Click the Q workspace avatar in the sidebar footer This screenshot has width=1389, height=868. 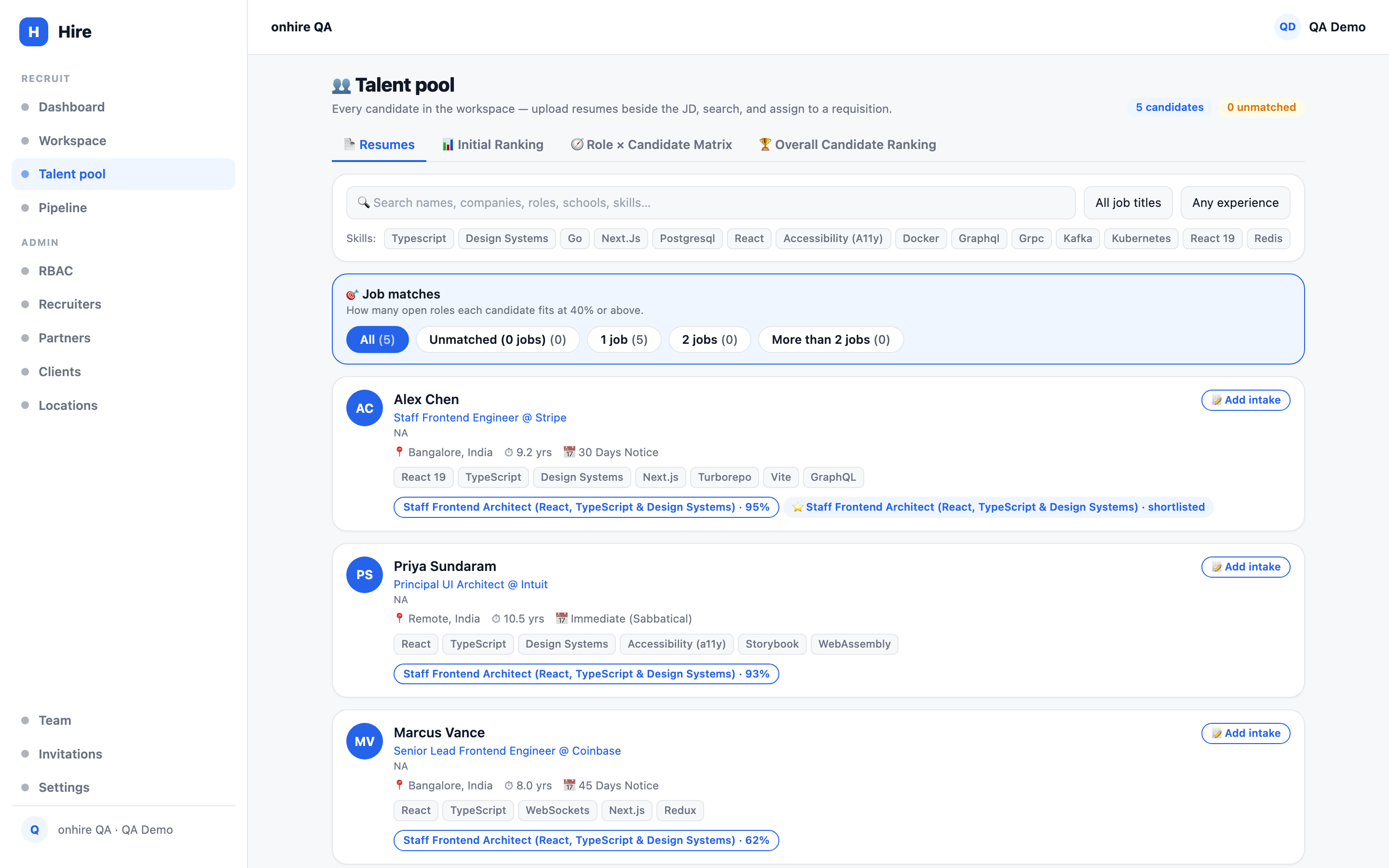34,829
